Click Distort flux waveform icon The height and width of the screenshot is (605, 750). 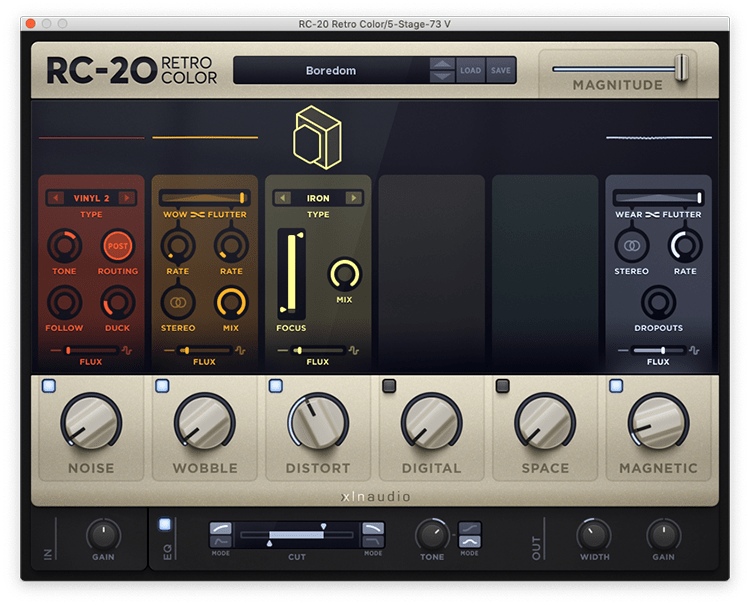tap(353, 351)
